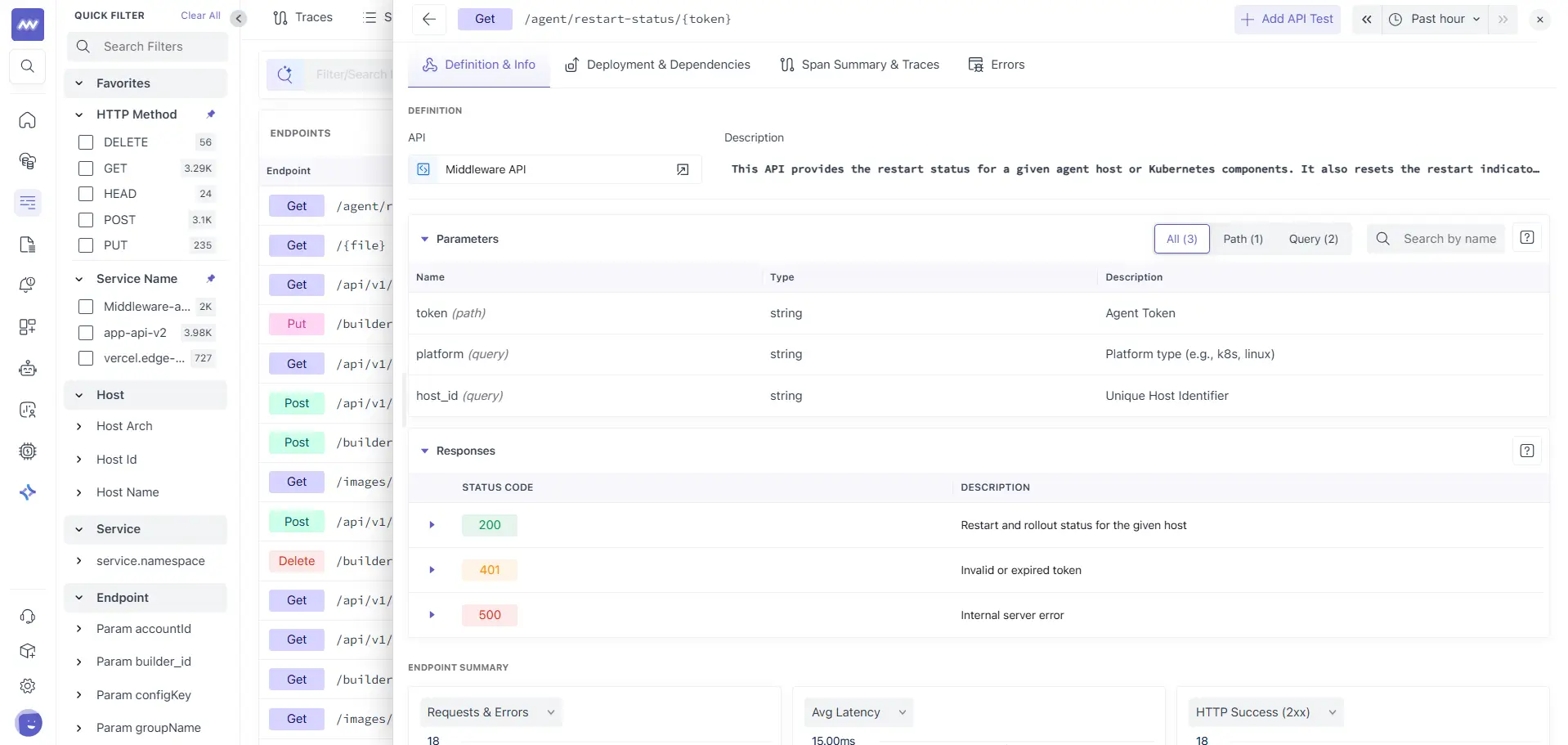
Task: Click the back arrow beside Get badge
Action: pyautogui.click(x=428, y=19)
